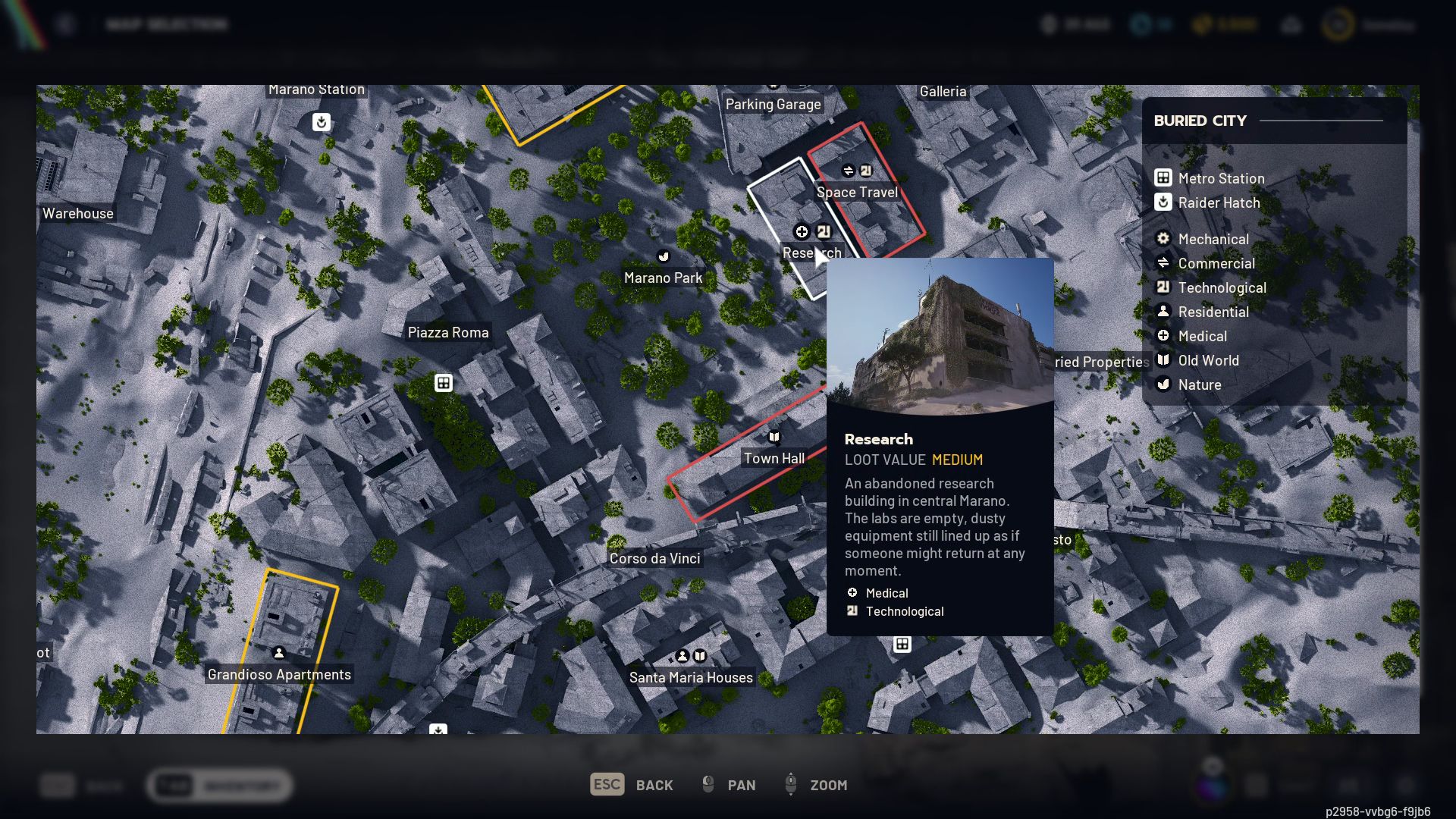Select Old World in the legend

point(1208,360)
